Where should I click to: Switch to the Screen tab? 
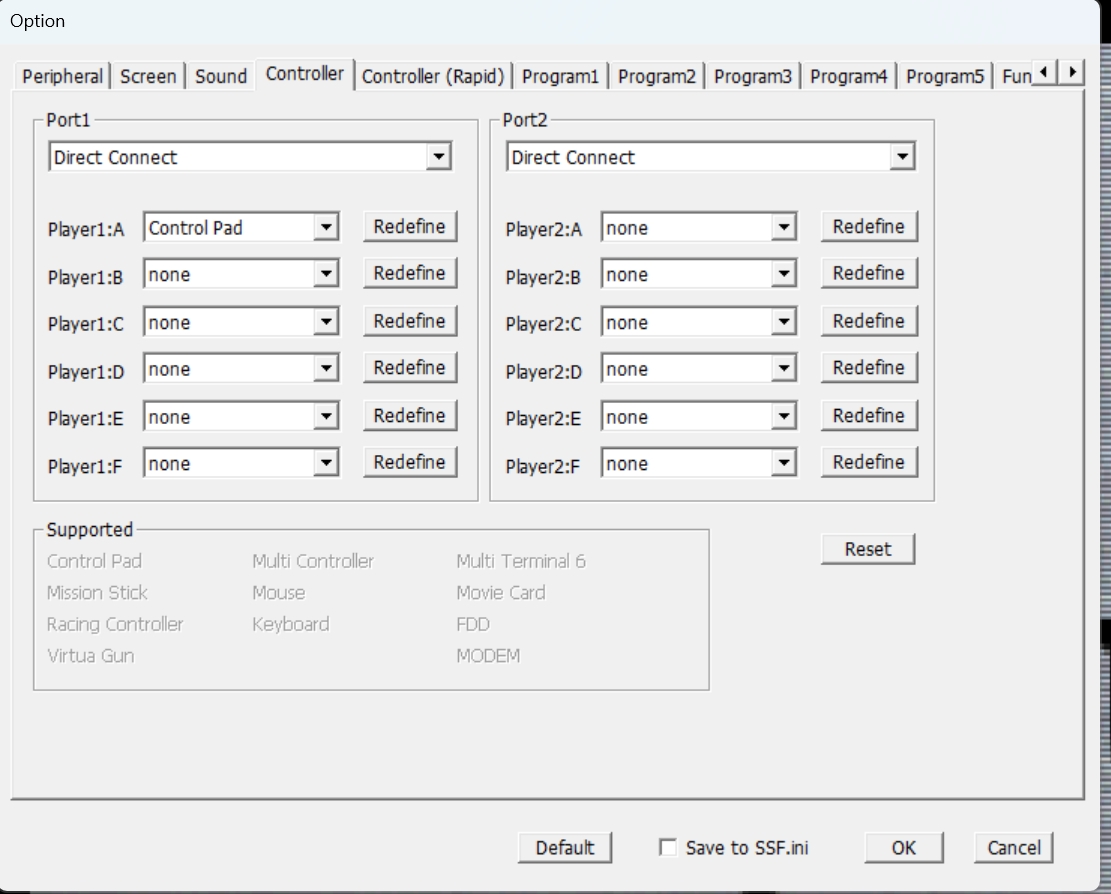click(148, 76)
